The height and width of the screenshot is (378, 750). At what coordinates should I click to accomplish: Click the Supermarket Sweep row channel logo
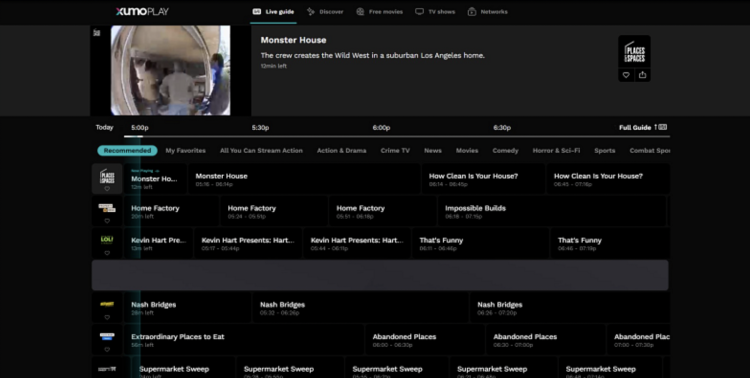107,369
